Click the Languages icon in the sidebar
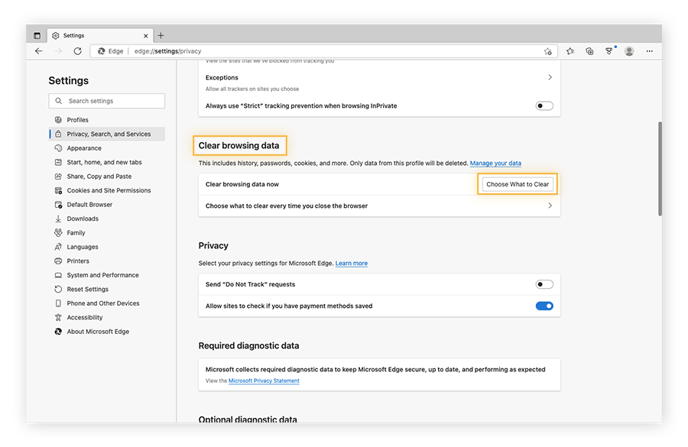 [58, 247]
